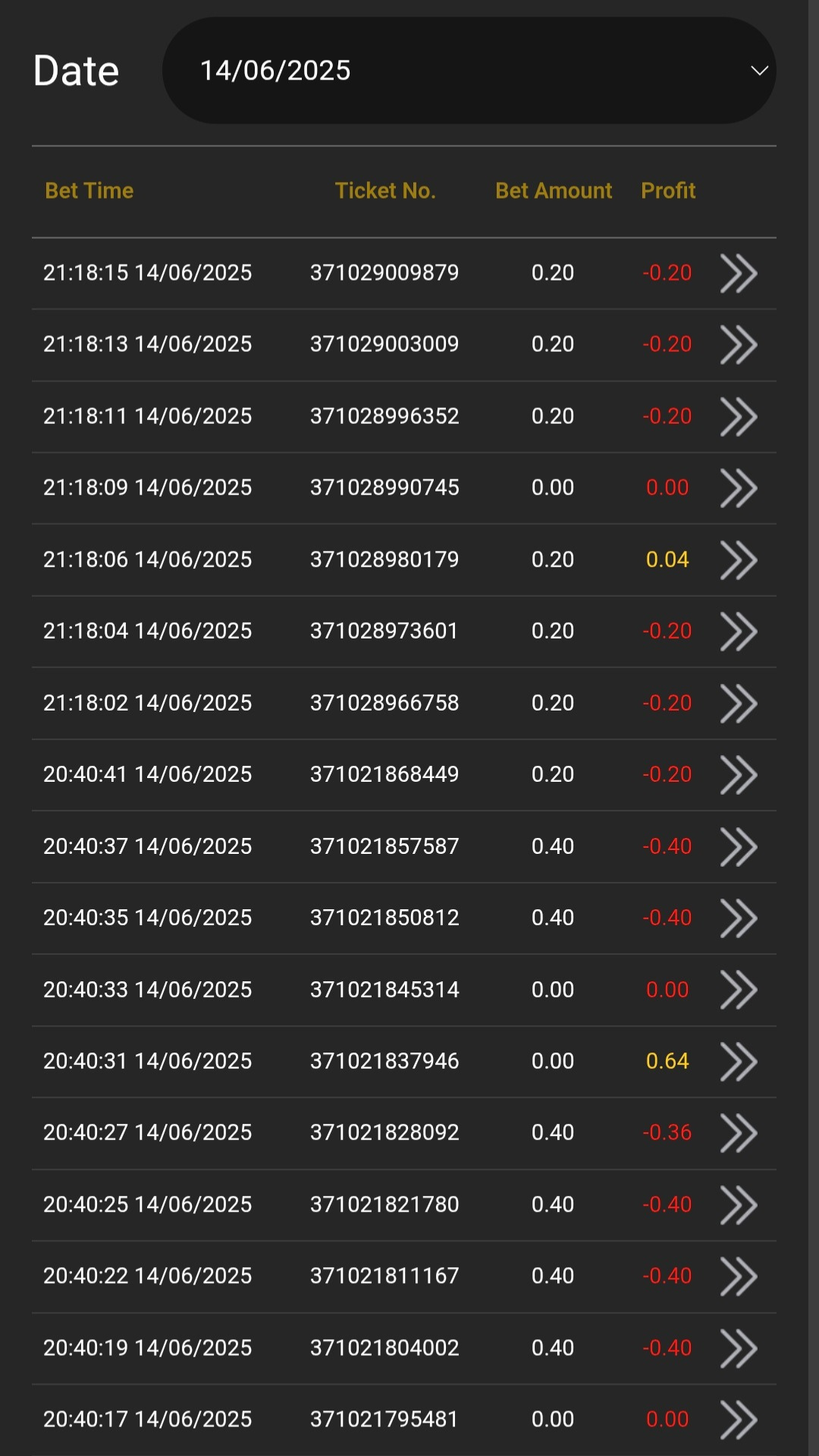This screenshot has height=1456, width=819.
Task: Click bet time 20:40:35 14/06/2025
Action: pyautogui.click(x=147, y=917)
